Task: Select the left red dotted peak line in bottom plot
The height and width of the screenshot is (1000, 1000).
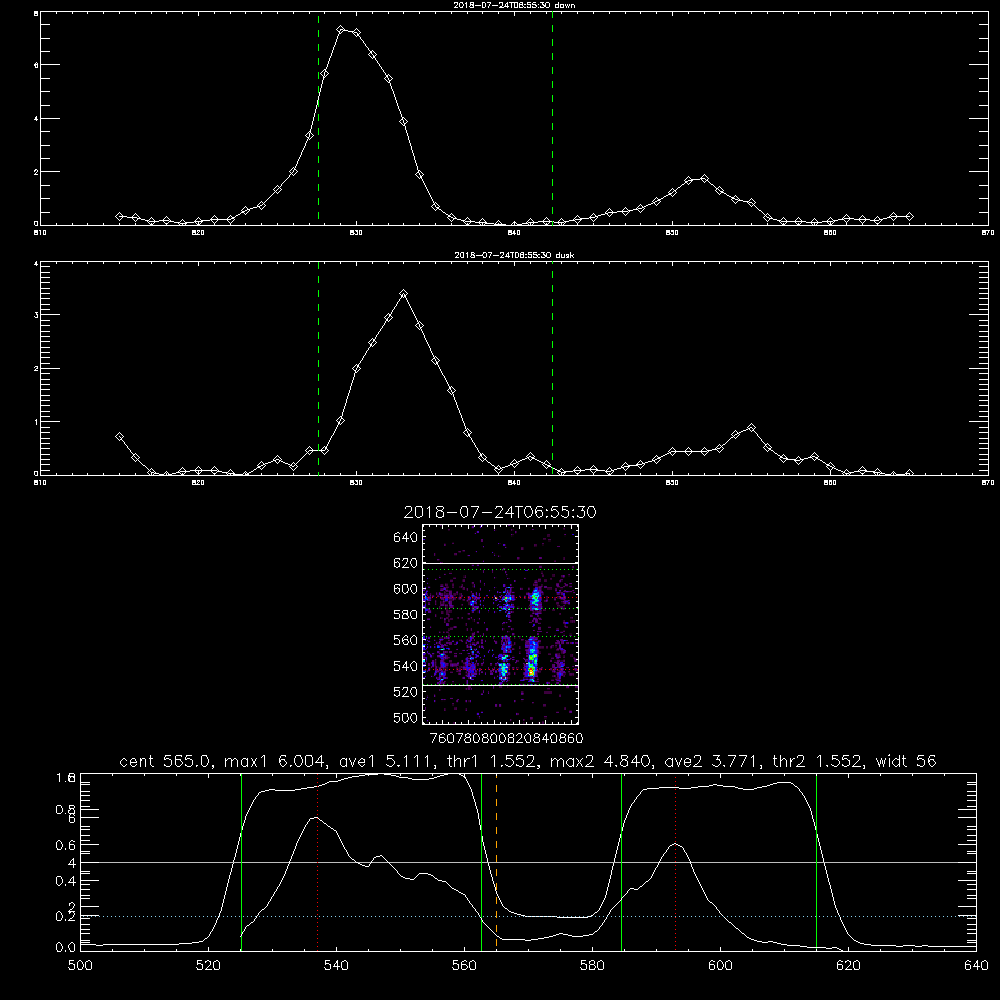Action: (318, 861)
